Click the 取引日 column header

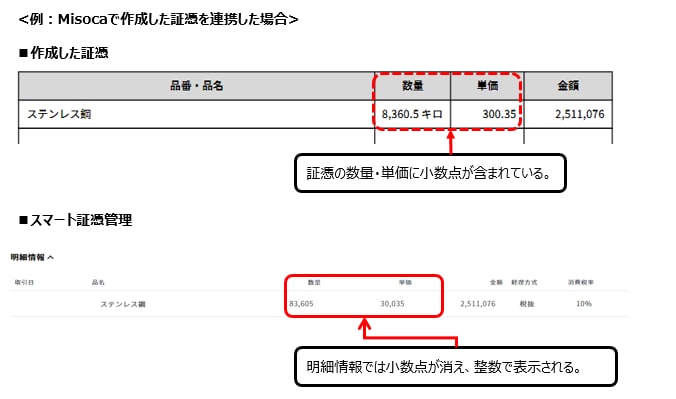(24, 283)
